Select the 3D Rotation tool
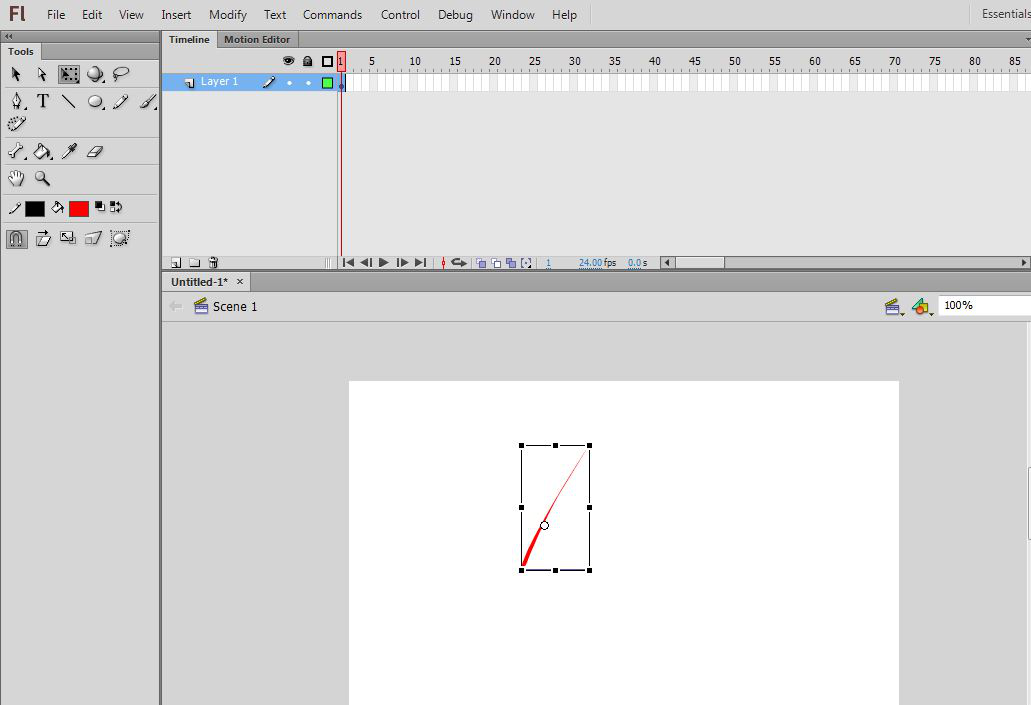Screen dimensions: 1031x705 coord(95,74)
